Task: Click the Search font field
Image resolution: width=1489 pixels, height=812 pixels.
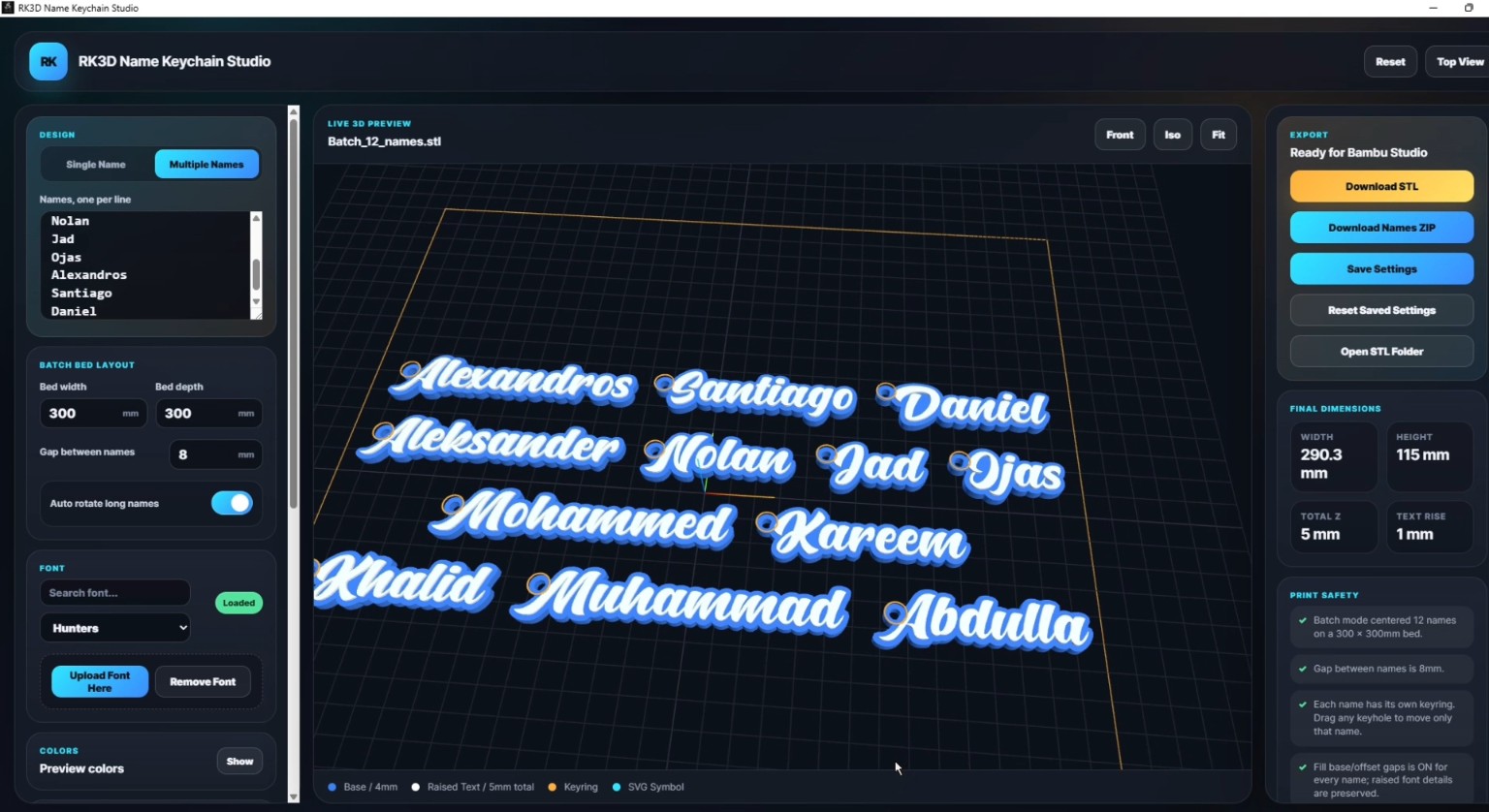Action: point(114,593)
